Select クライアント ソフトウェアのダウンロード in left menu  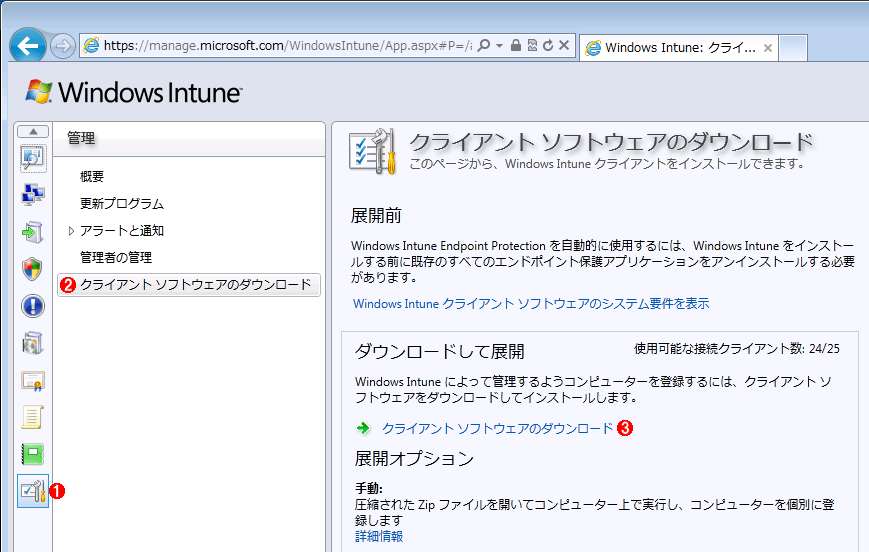pyautogui.click(x=189, y=285)
